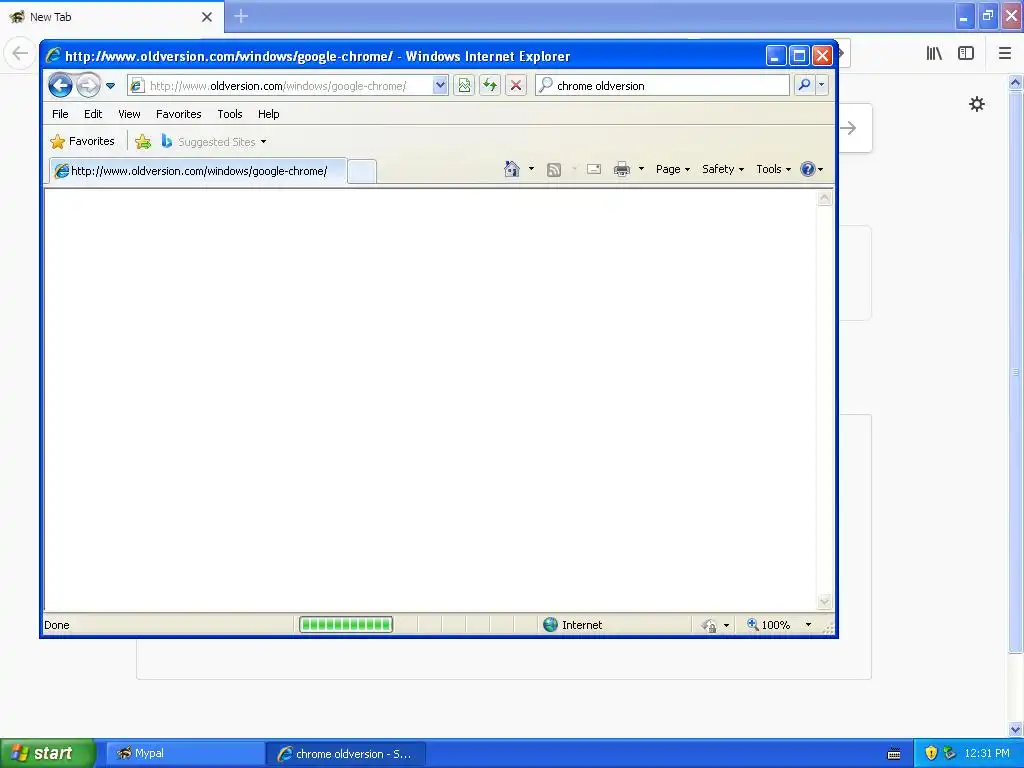1024x768 pixels.
Task: Click the IE scrollbar down arrow
Action: pyautogui.click(x=825, y=601)
